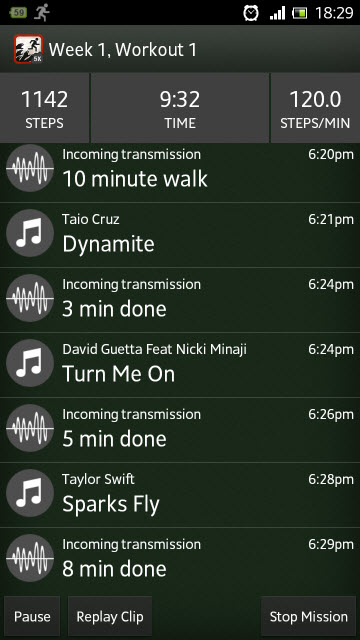
Task: Select the 6:29pm 8 min done transmission
Action: 180,559
